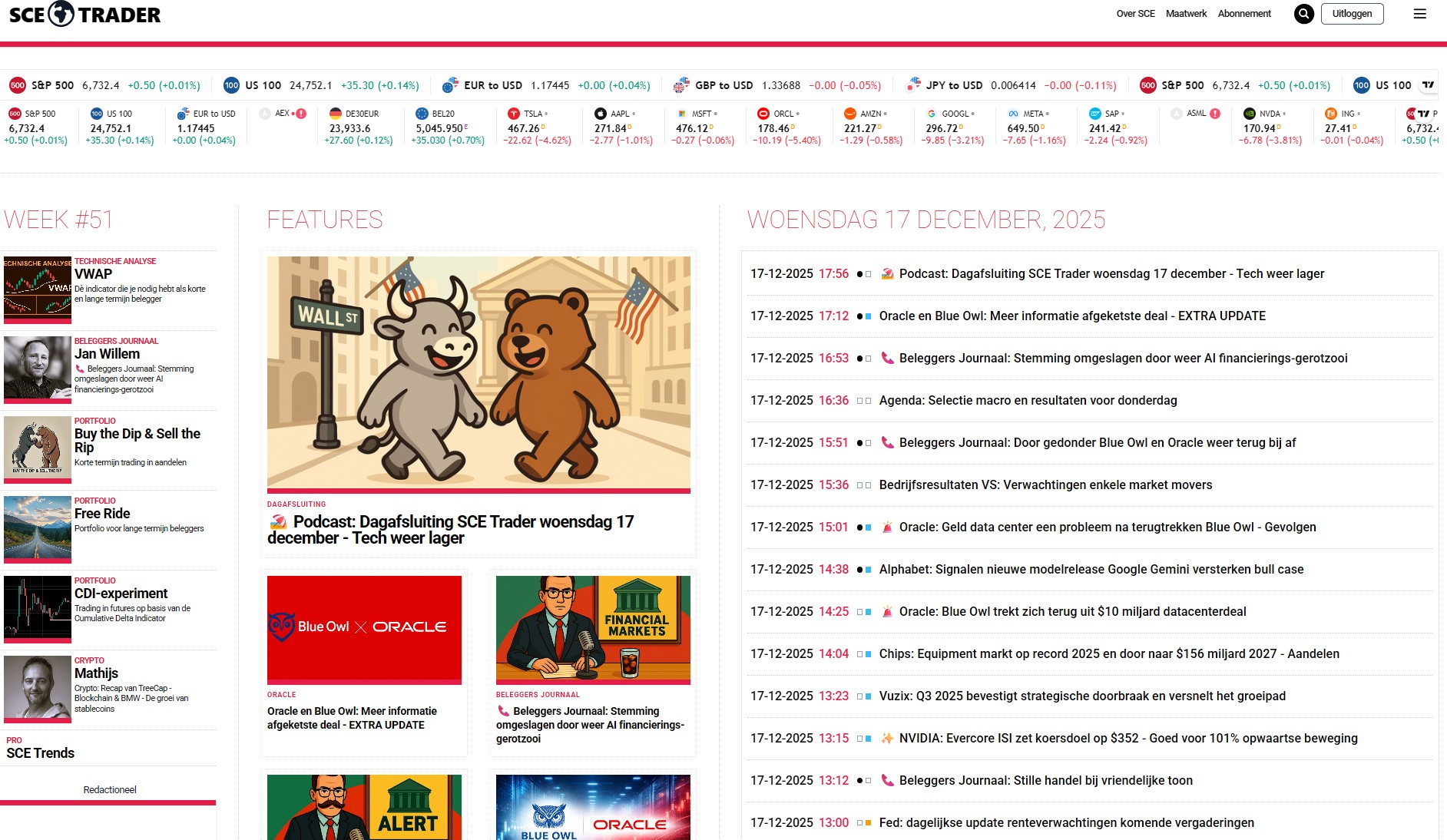Open the CDI-experiment portfolio link
Viewport: 1447px width, 840px height.
tap(121, 594)
